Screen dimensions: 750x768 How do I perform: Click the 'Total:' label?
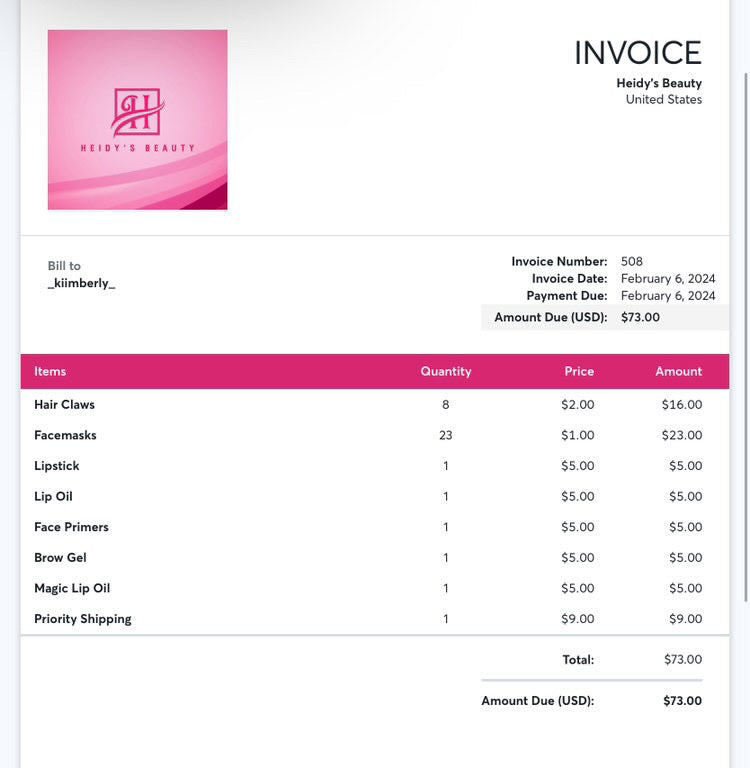tap(578, 660)
